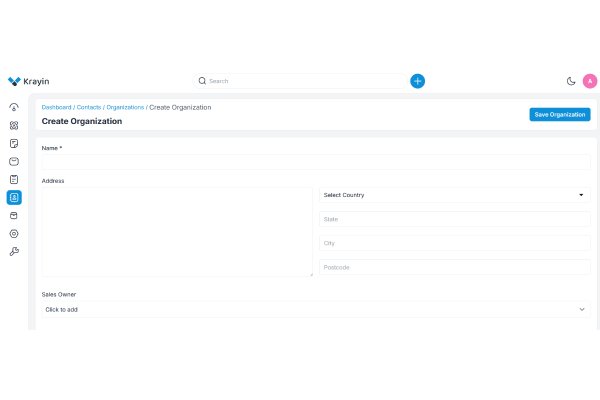Screen dimensions: 600x400
Task: Click the blue plus quick-create button
Action: [417, 81]
